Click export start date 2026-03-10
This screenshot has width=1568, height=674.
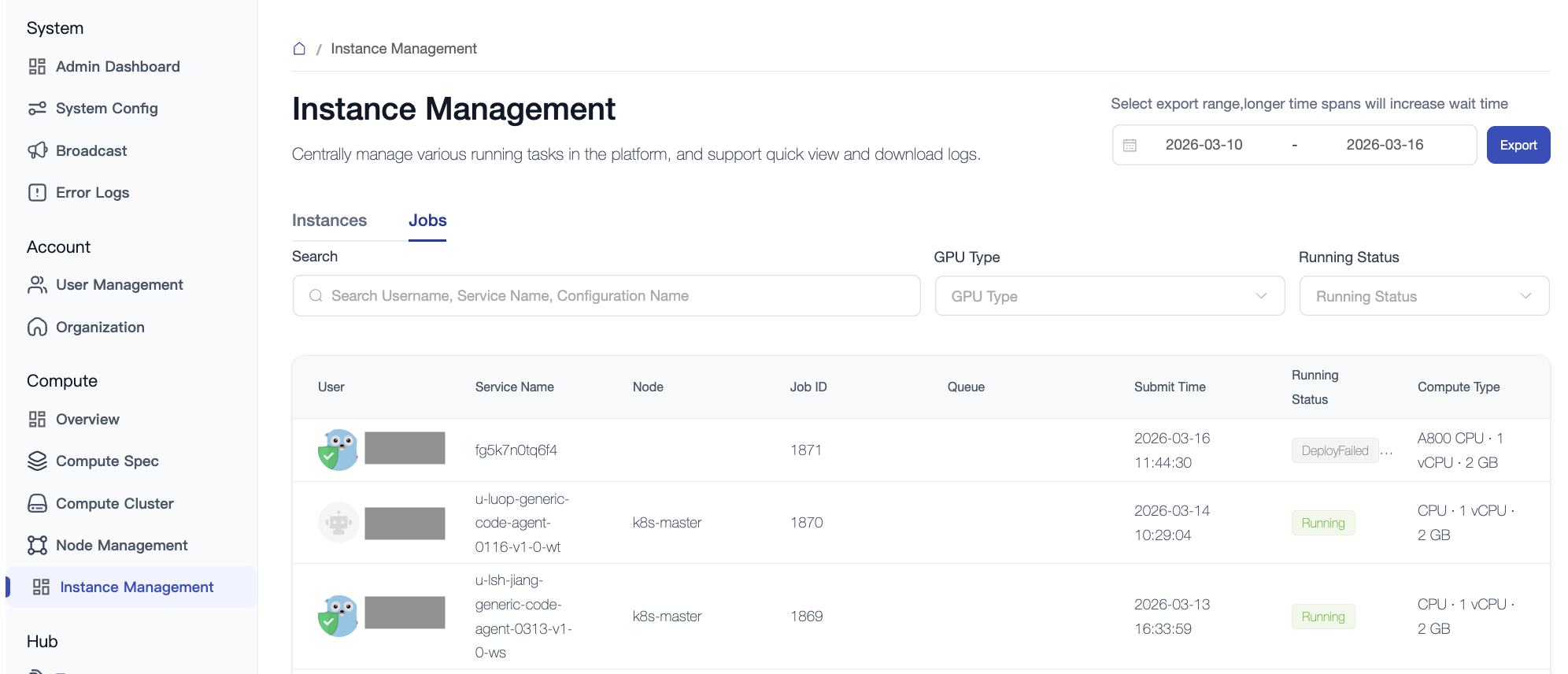[1204, 145]
